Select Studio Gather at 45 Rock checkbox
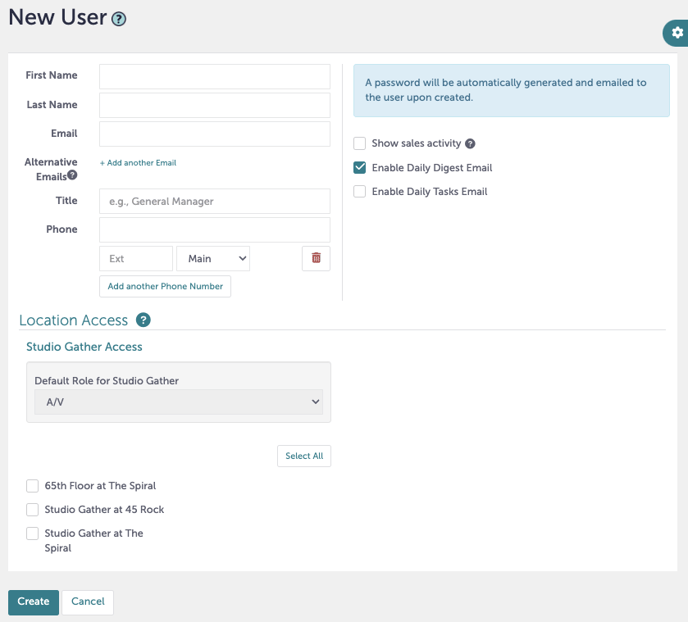The width and height of the screenshot is (688, 622). point(33,510)
